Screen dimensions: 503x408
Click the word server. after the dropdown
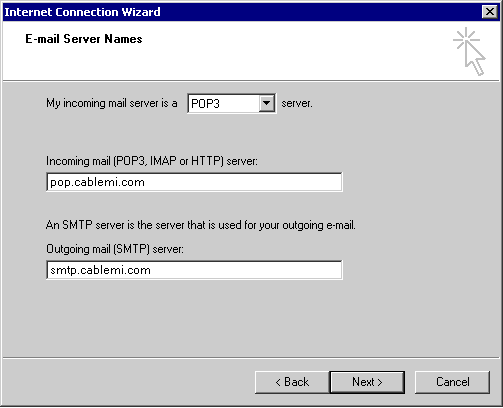pyautogui.click(x=297, y=103)
